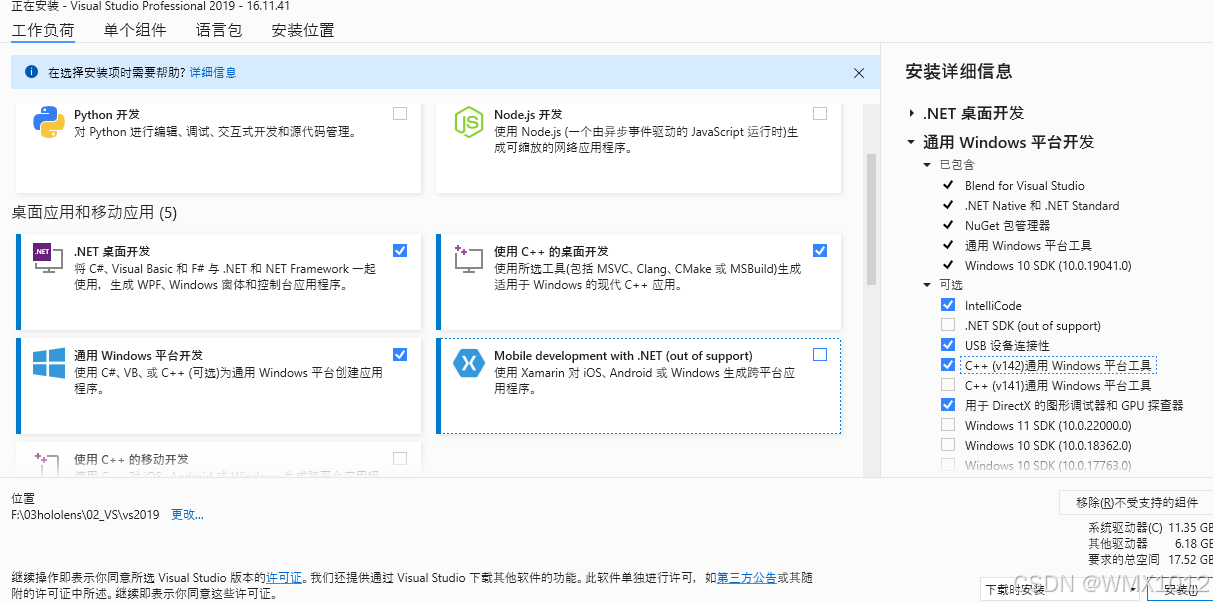Expand .NET 桌面开发 details section
The image size is (1213, 603).
tap(912, 113)
